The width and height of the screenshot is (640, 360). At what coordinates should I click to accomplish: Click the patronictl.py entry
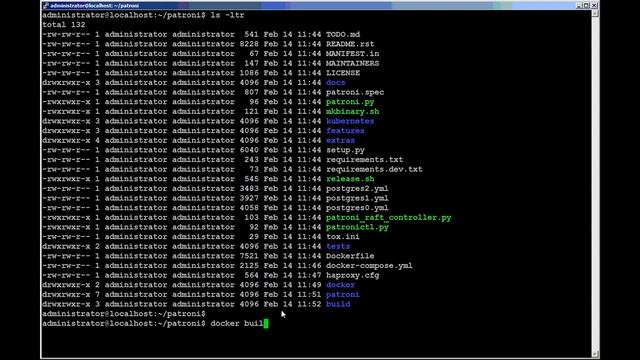(357, 227)
